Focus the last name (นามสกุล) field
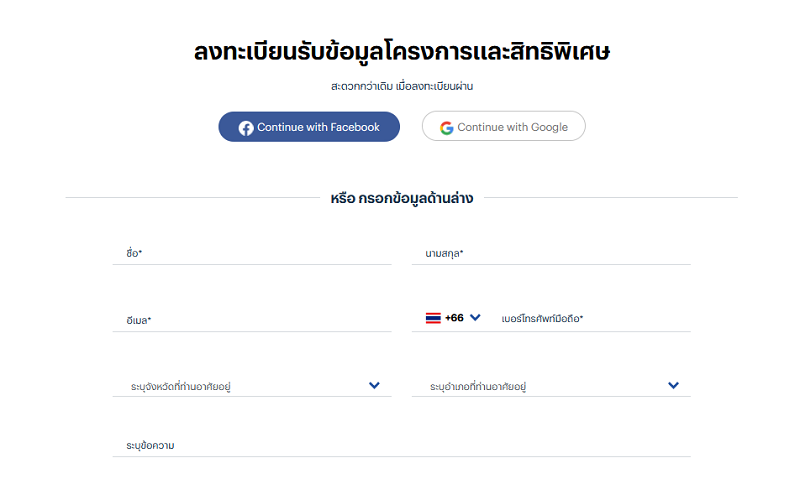The image size is (800, 484). coord(551,253)
